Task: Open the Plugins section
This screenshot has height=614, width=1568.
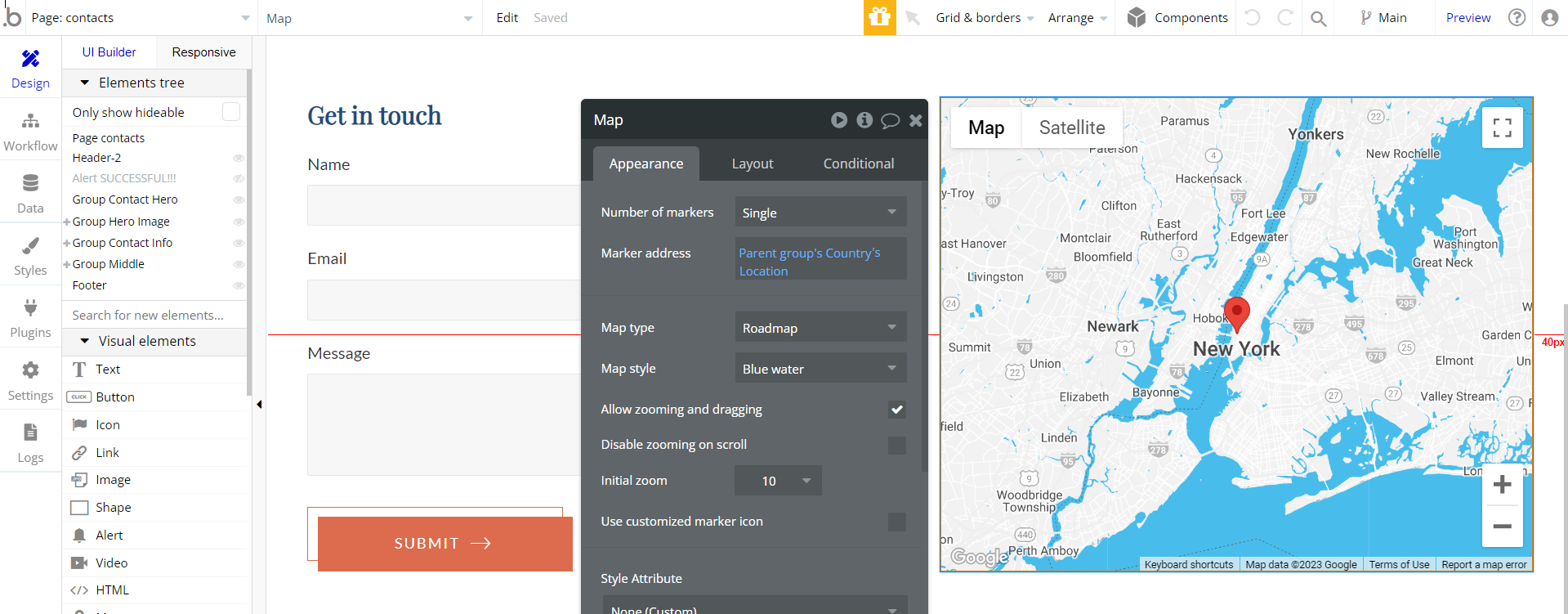Action: point(30,318)
